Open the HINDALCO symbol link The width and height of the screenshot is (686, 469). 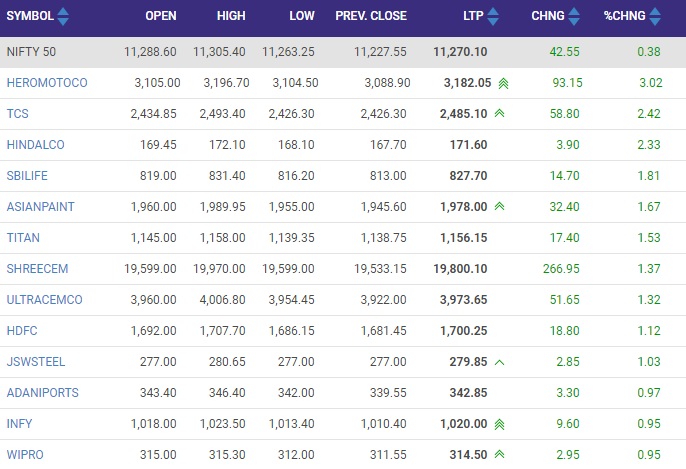point(35,145)
